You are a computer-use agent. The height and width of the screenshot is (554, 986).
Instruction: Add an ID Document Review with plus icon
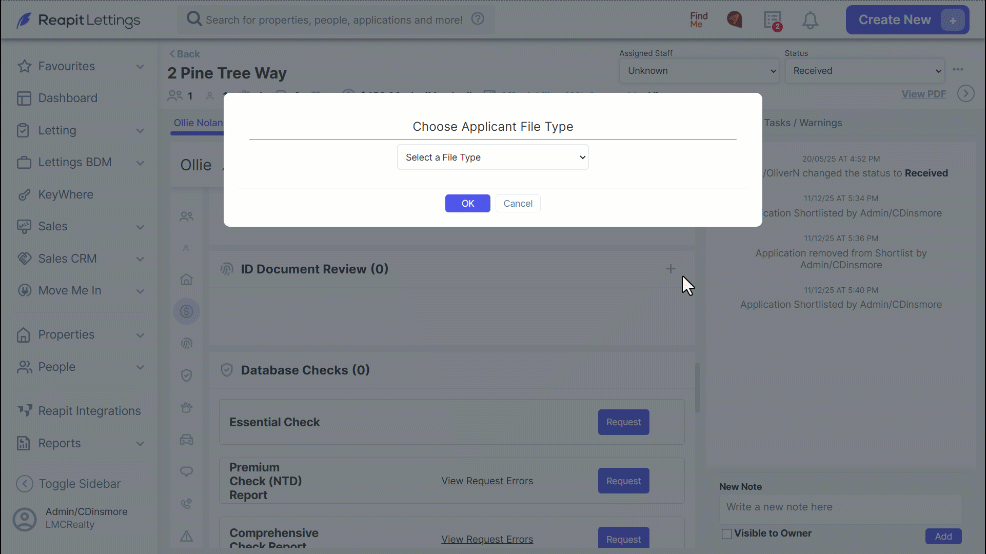pos(670,269)
